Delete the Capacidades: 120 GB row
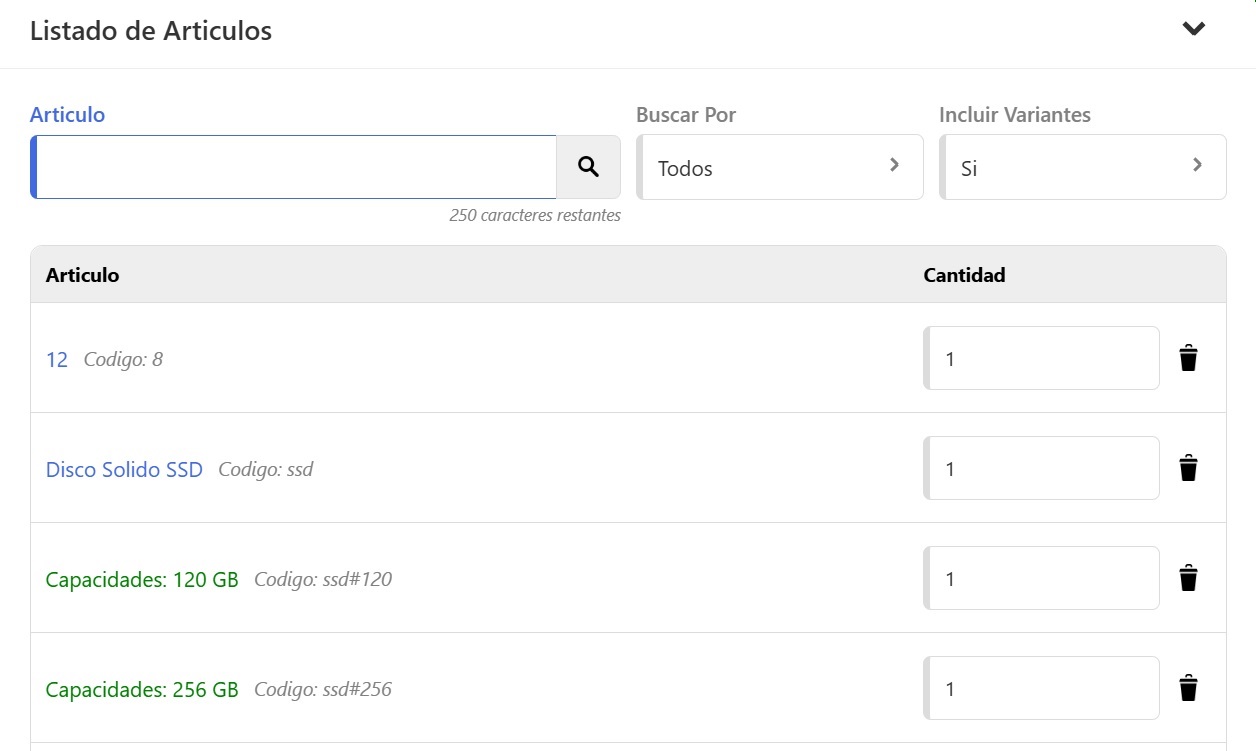Image resolution: width=1256 pixels, height=751 pixels. coord(1188,578)
